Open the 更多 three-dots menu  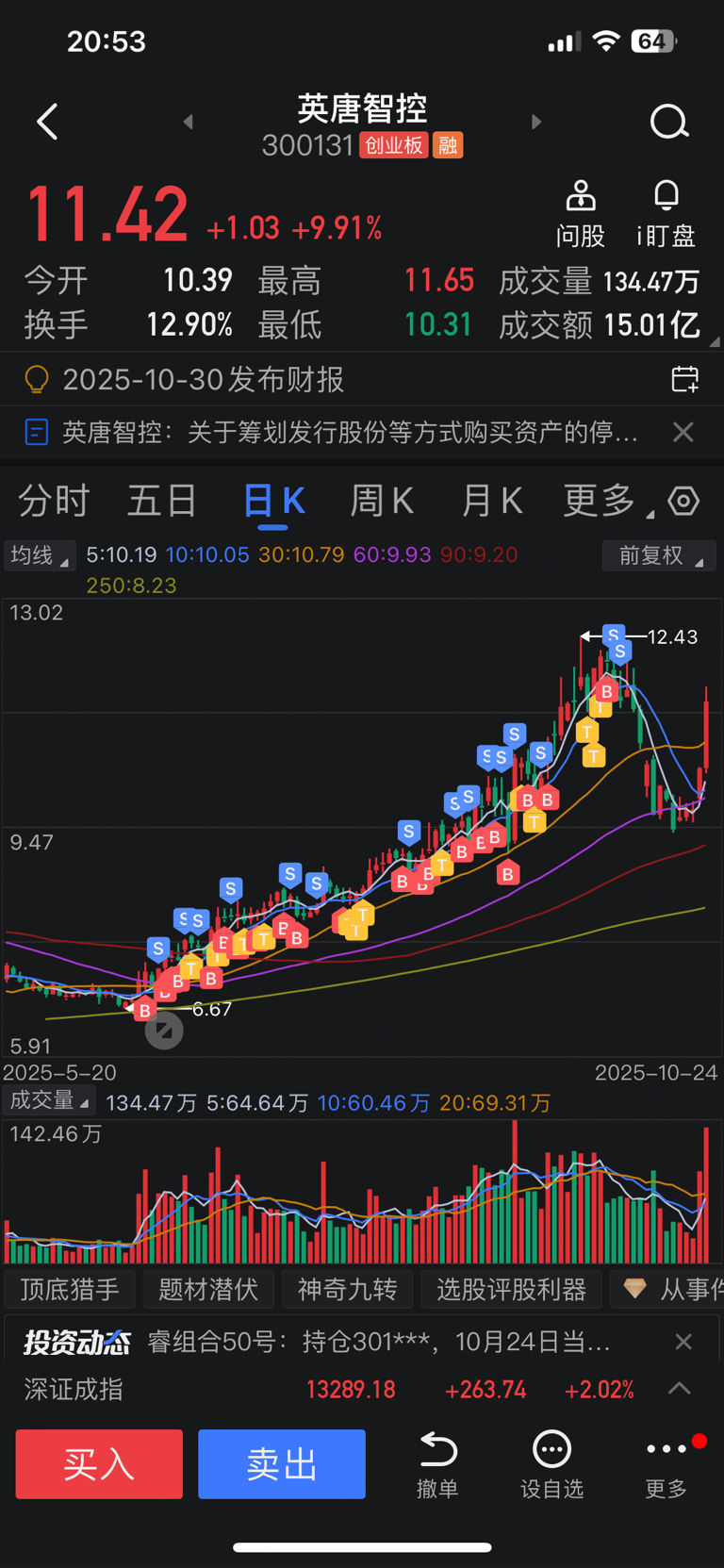pos(666,1448)
